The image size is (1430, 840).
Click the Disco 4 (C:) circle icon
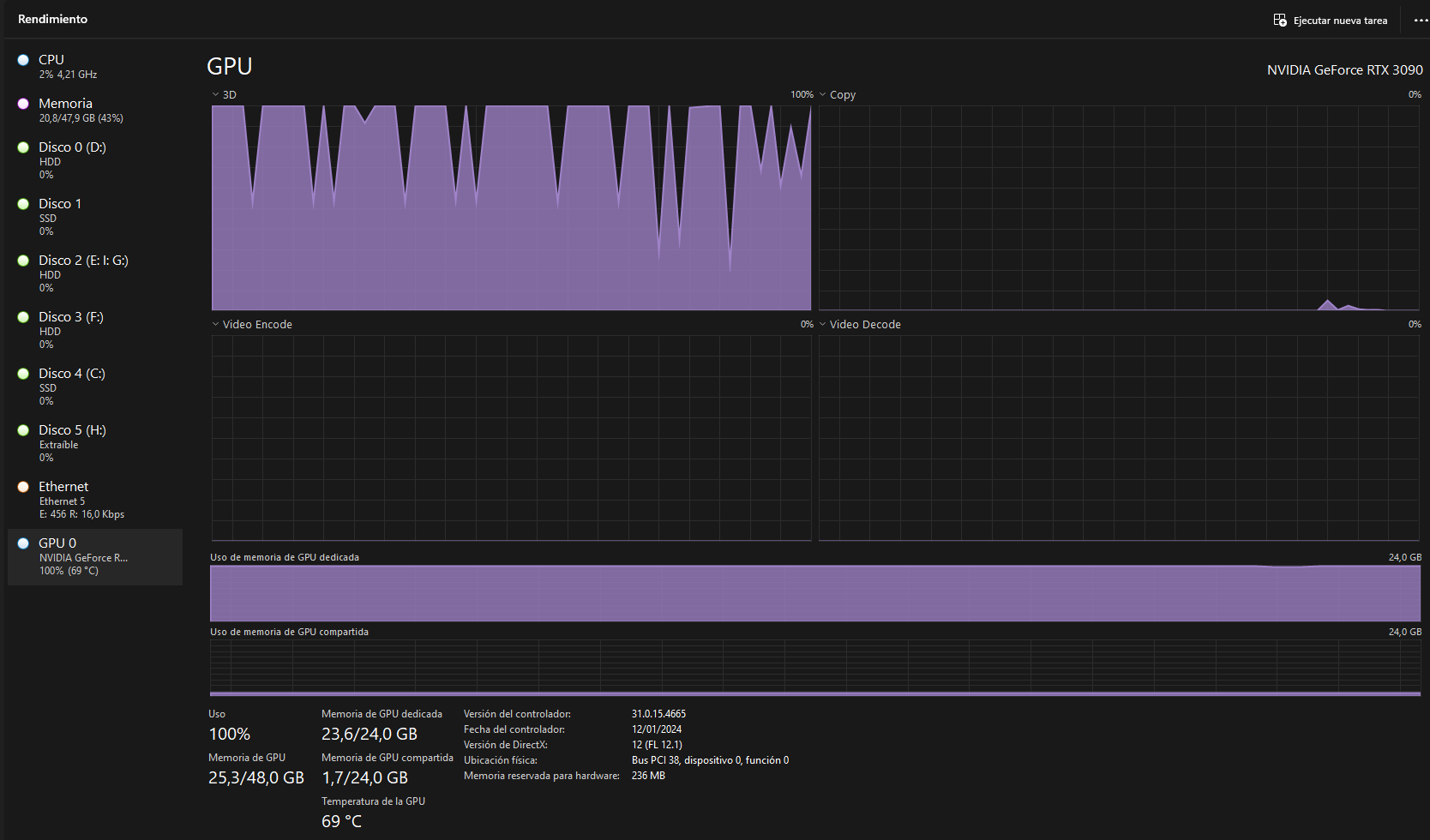[23, 374]
